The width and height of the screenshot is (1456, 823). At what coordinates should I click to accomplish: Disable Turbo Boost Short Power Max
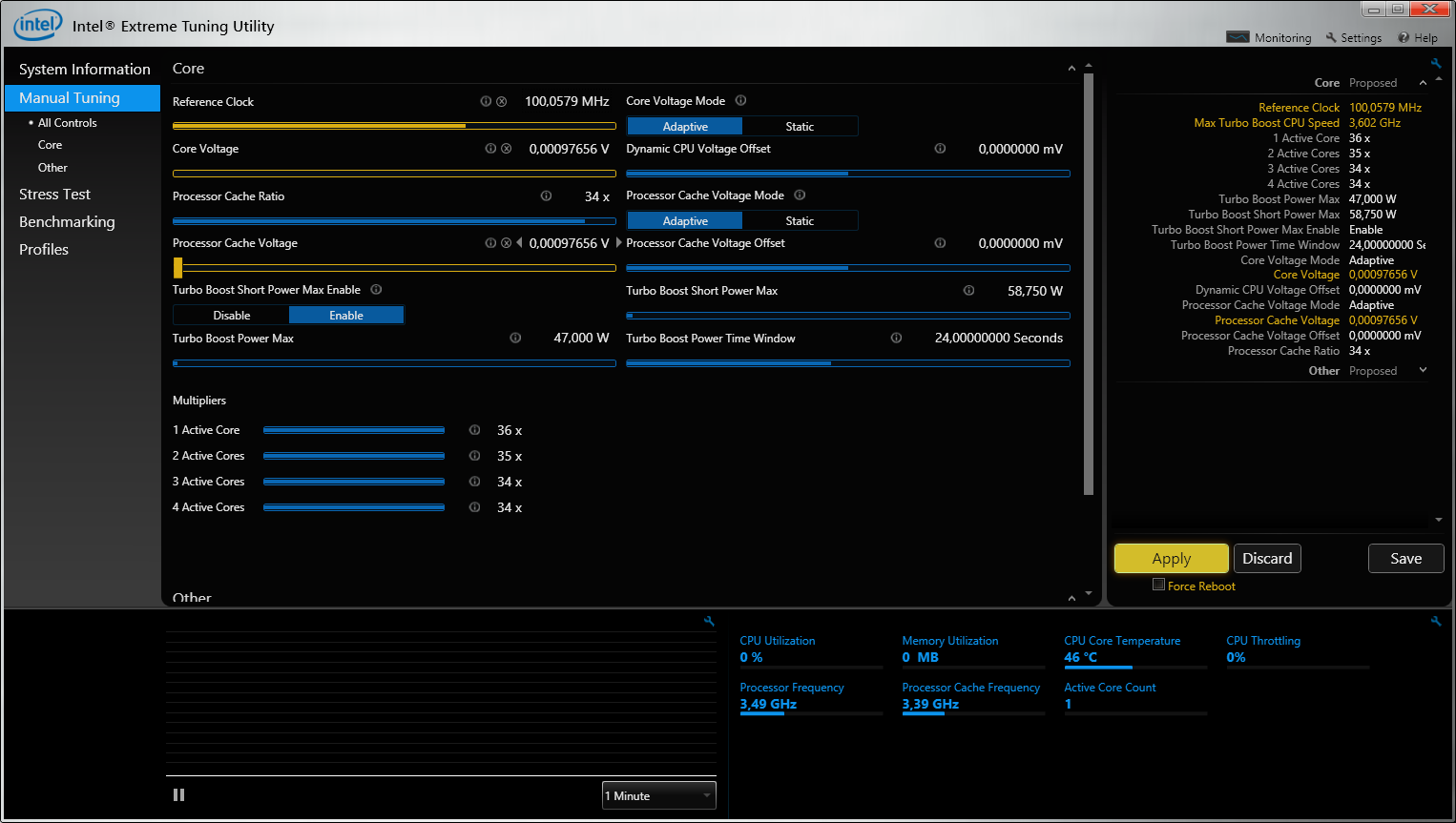pos(232,315)
